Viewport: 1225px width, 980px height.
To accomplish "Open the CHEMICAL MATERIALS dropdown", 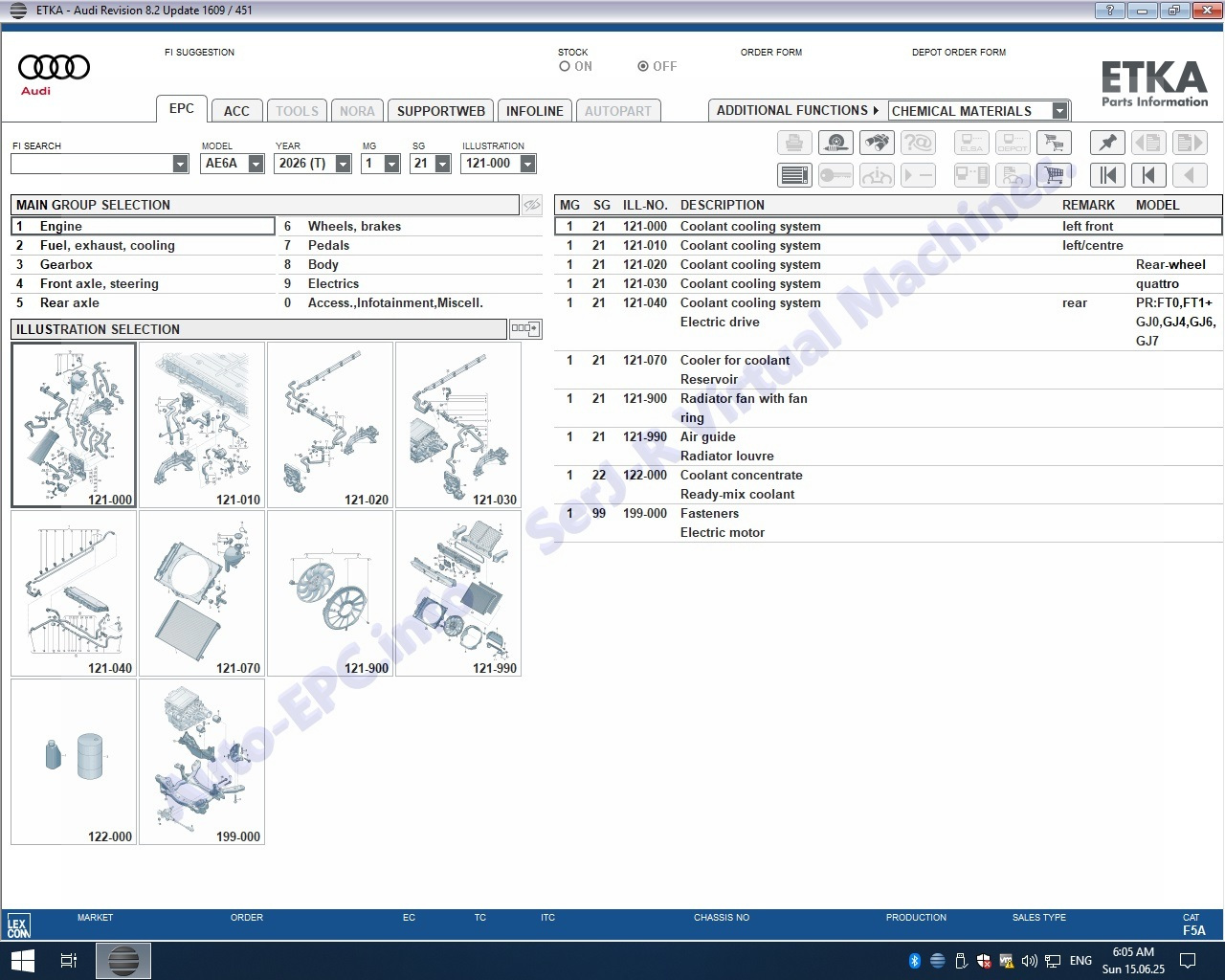I will click(1059, 111).
